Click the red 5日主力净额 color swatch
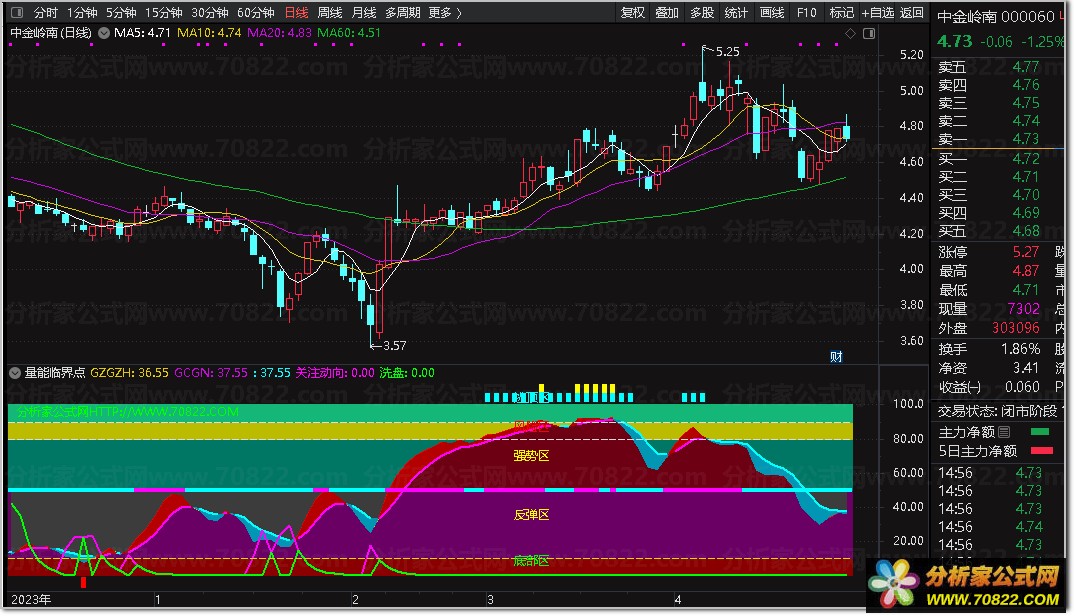 (x=1042, y=451)
